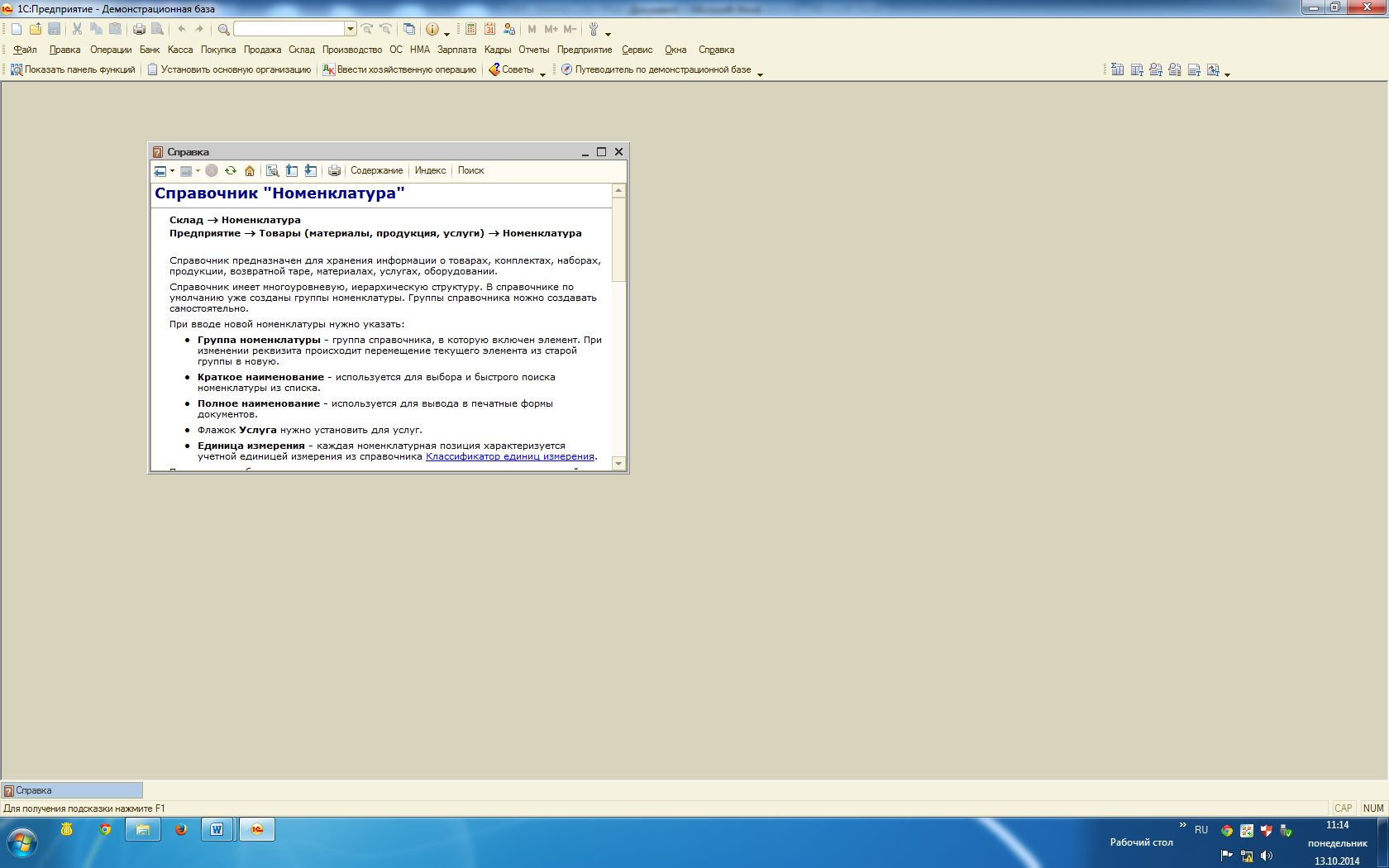Screen dimensions: 1389x868
Task: Click the document with T icon
Action: (1194, 69)
